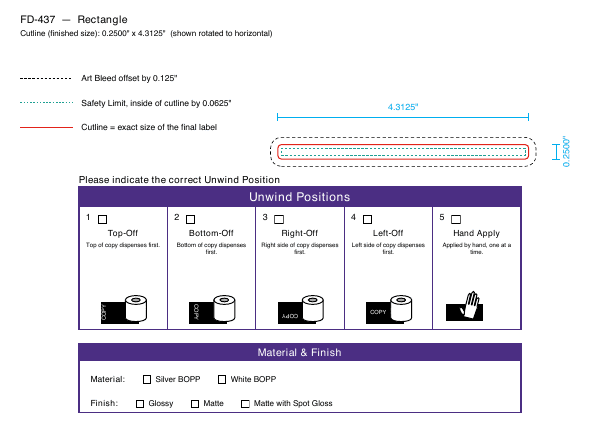Click the Top-Off roll icon
Viewport: 600px width, 433px height.
point(124,309)
